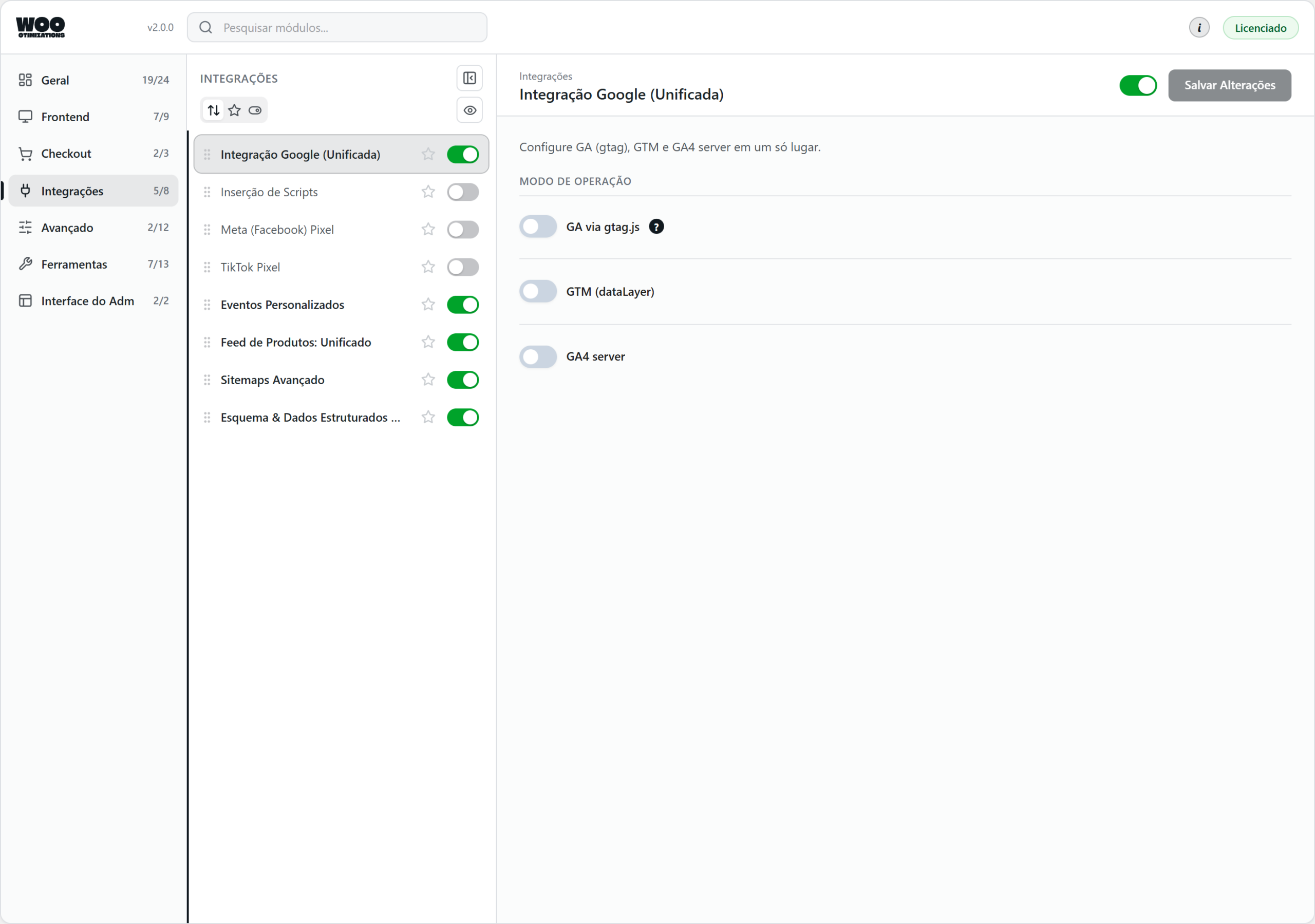Disable Integração Google (Unificada) in the list

(x=463, y=154)
